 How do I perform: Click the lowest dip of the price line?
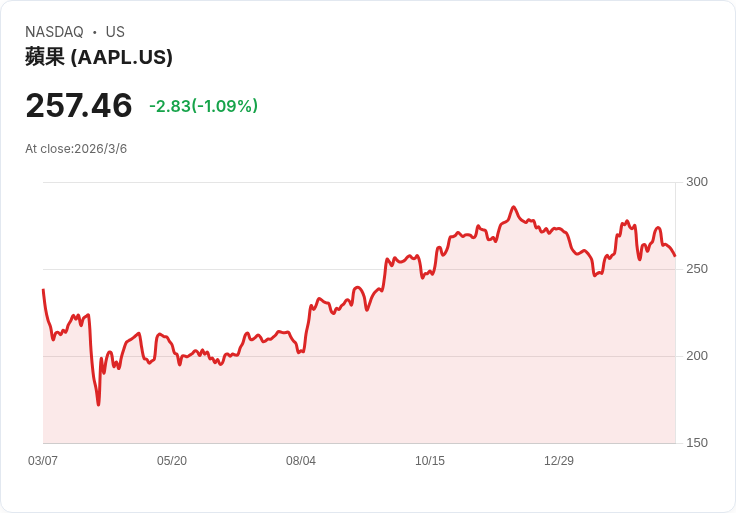(98, 404)
